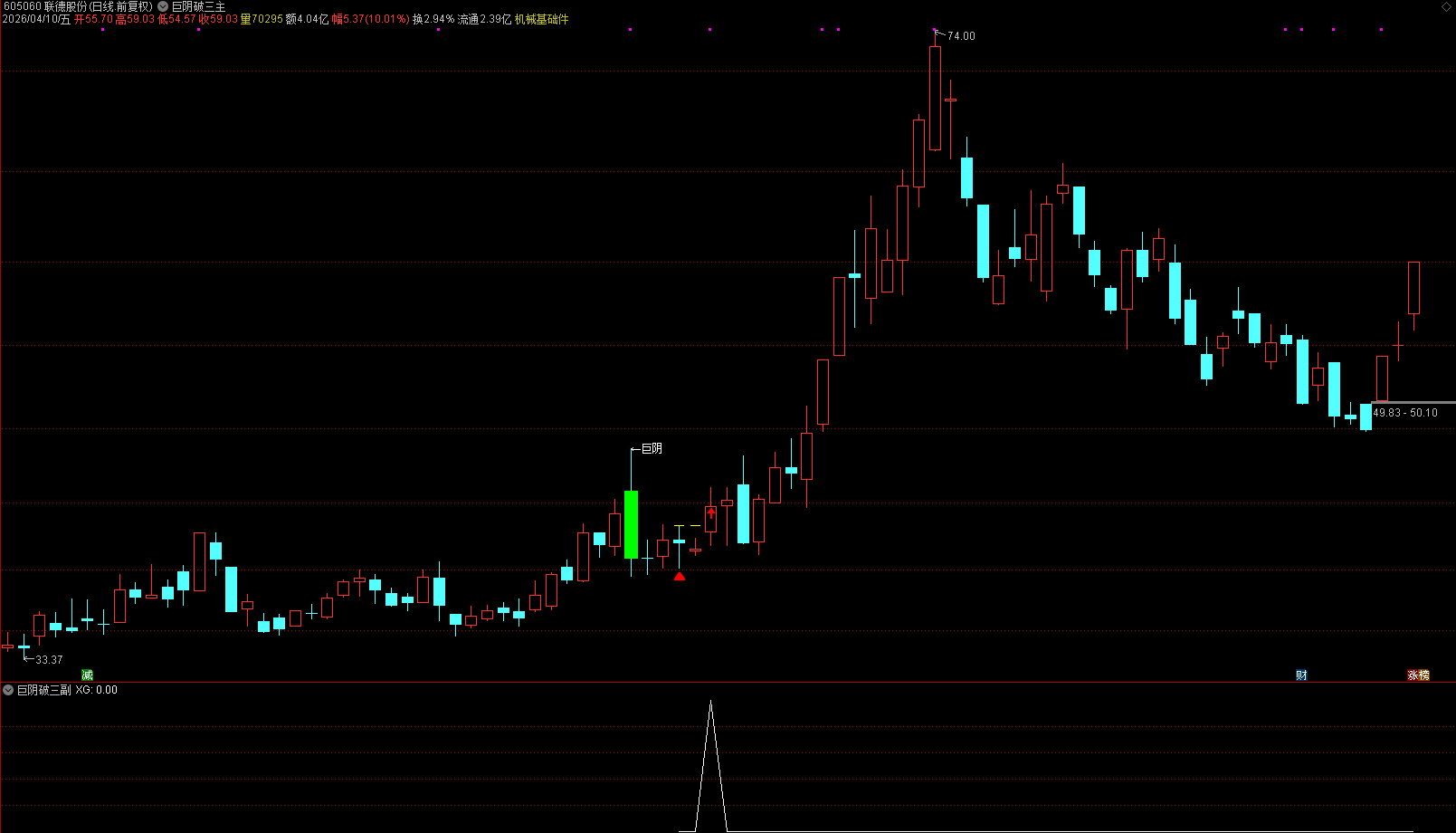This screenshot has width=1456, height=833.
Task: Click the 巨阴破三主 indicator name
Action: (x=198, y=6)
